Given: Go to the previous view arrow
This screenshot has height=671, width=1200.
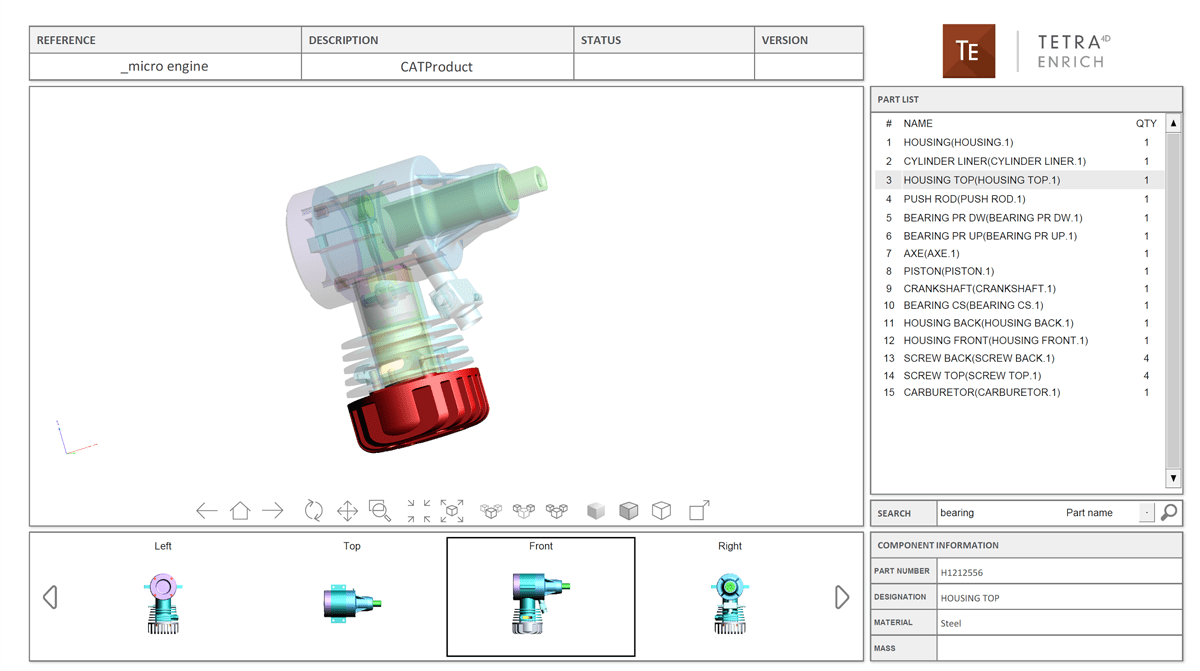Looking at the screenshot, I should coord(207,511).
